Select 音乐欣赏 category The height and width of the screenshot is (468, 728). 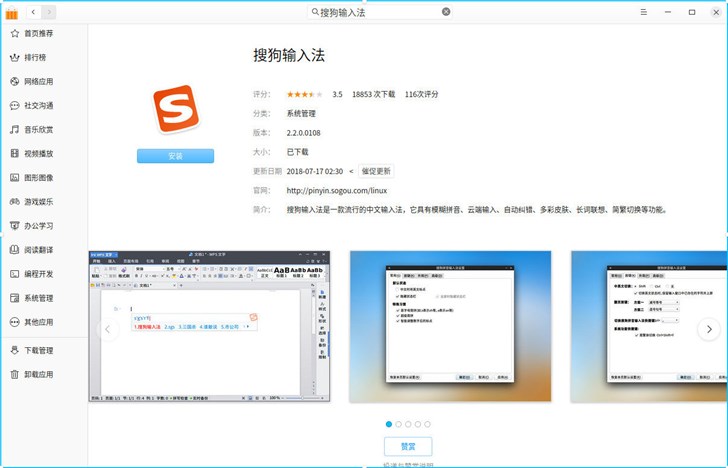pos(39,130)
